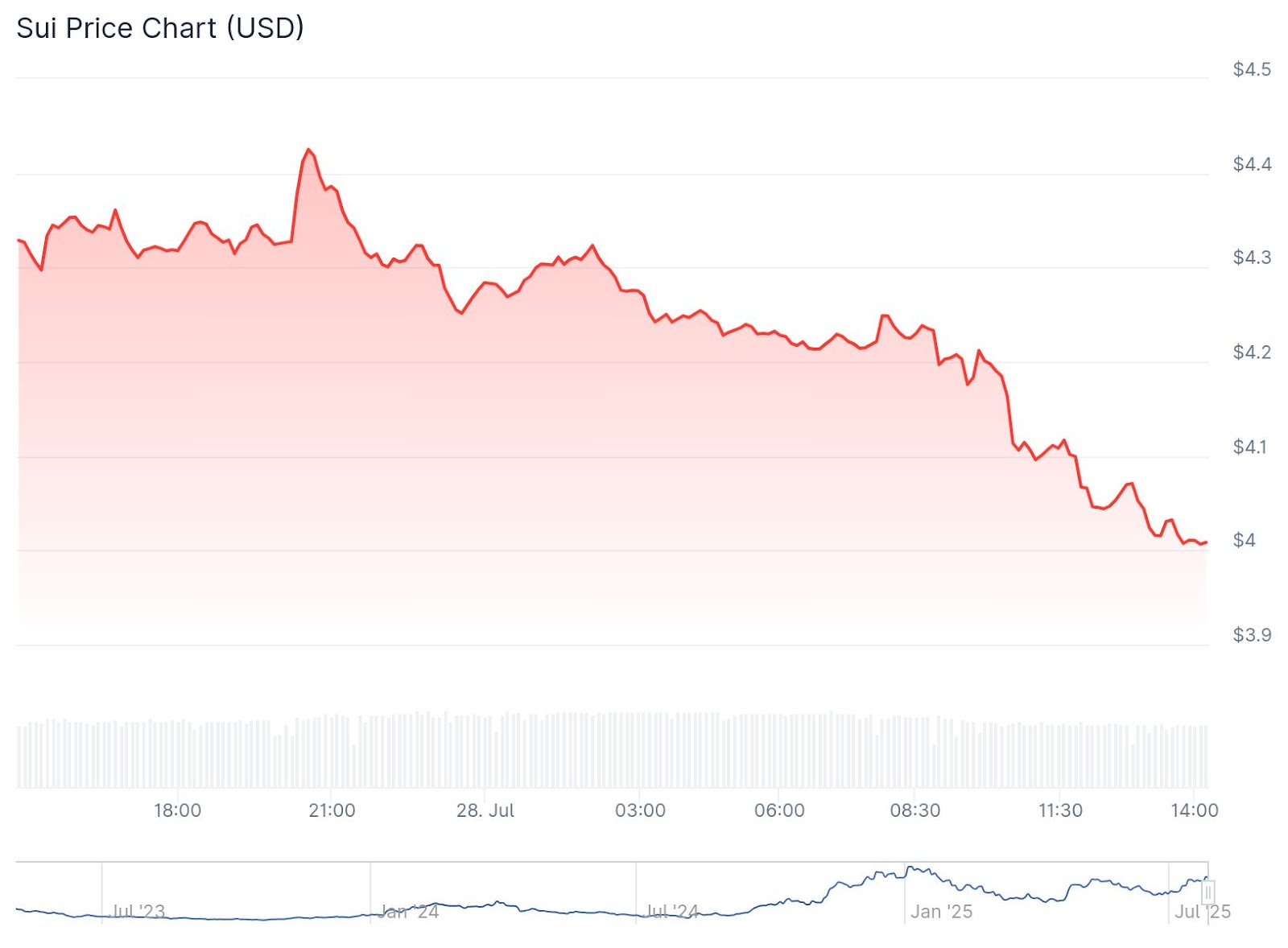Select the 28. Jul date axis label
The height and width of the screenshot is (948, 1288).
coord(485,810)
